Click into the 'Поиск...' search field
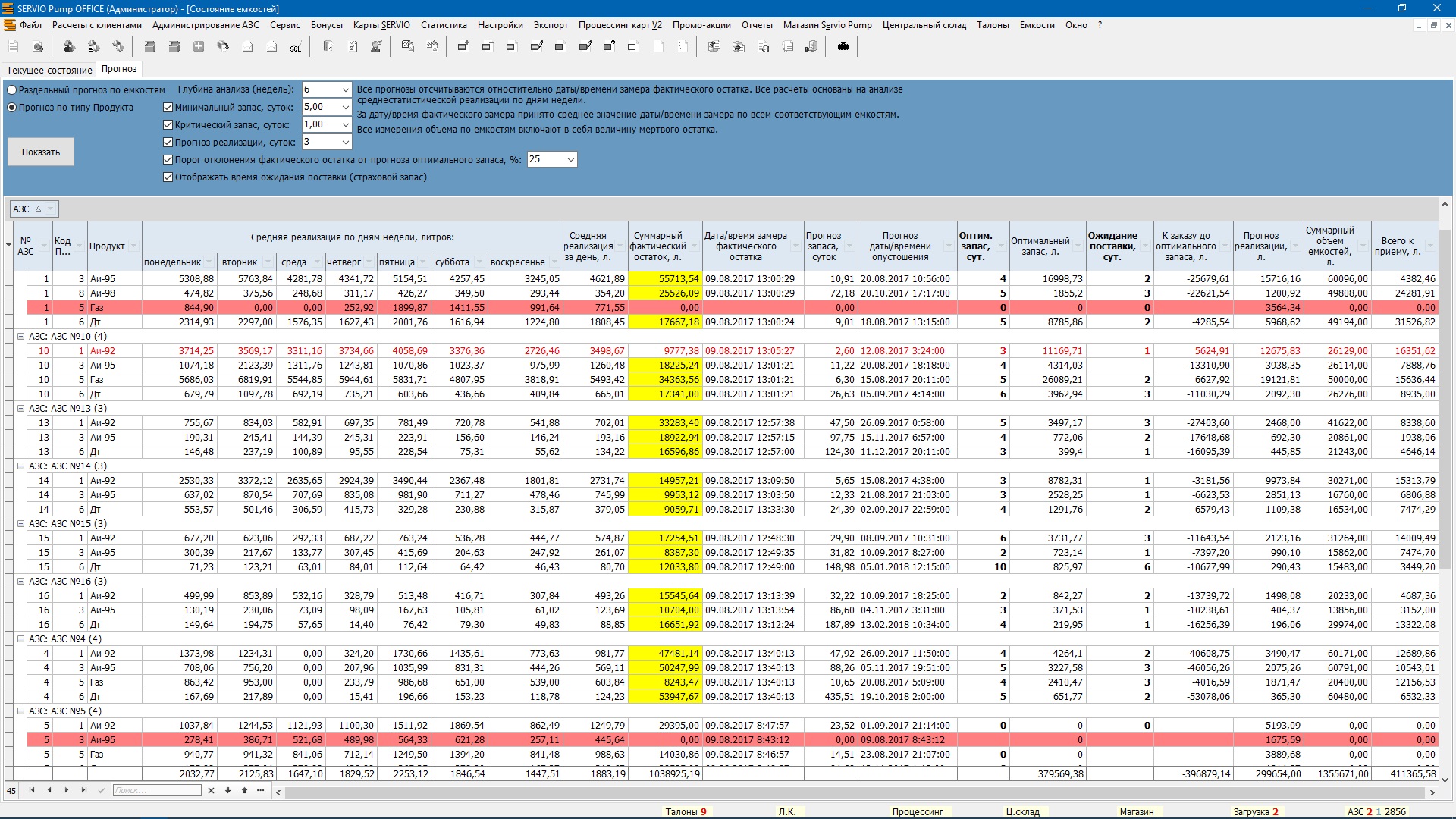Viewport: 1456px width, 819px height. 156,790
